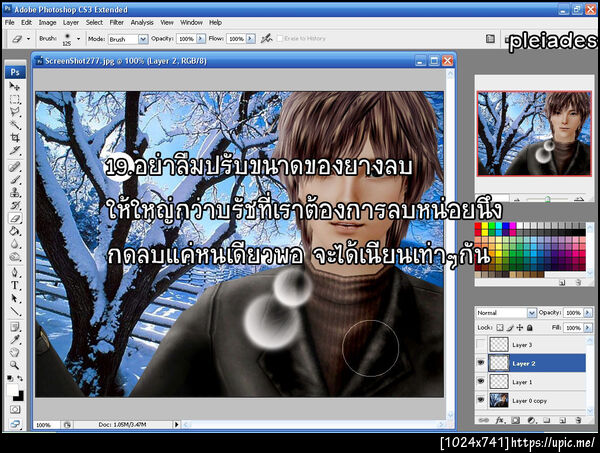Select the Type tool
600x453 pixels.
coord(15,285)
